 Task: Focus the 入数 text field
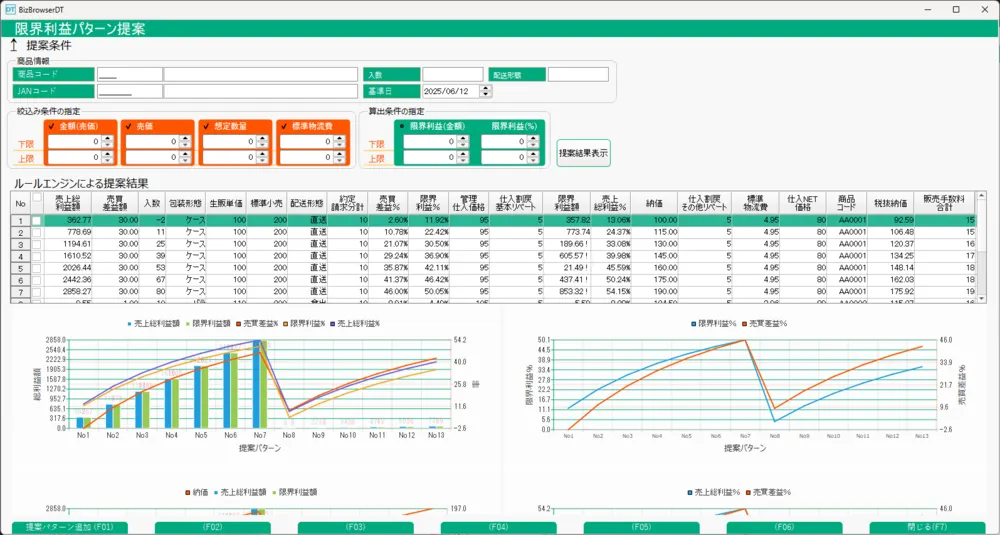pos(452,74)
